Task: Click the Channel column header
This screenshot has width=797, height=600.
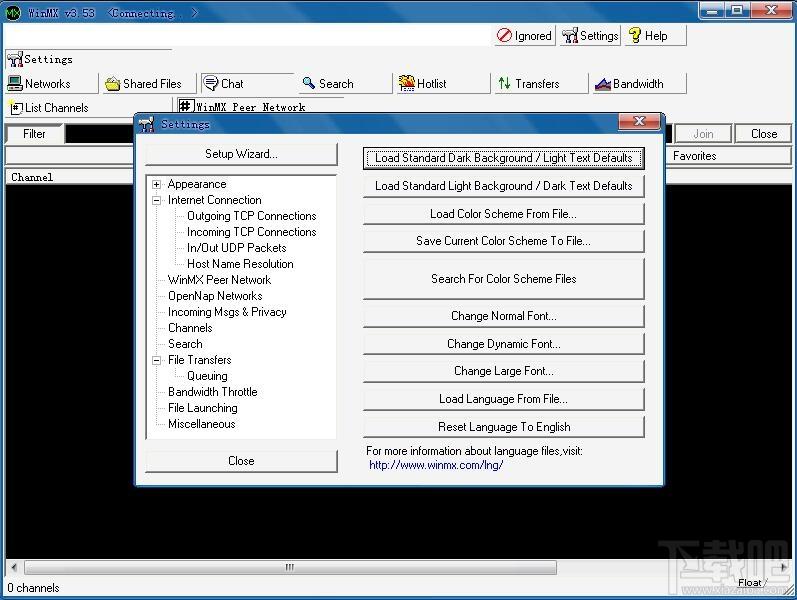Action: [69, 177]
